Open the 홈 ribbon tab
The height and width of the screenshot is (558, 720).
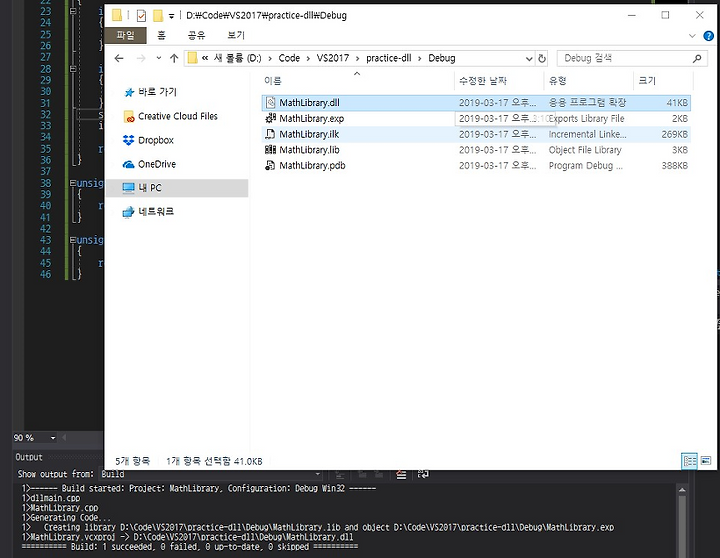click(161, 35)
